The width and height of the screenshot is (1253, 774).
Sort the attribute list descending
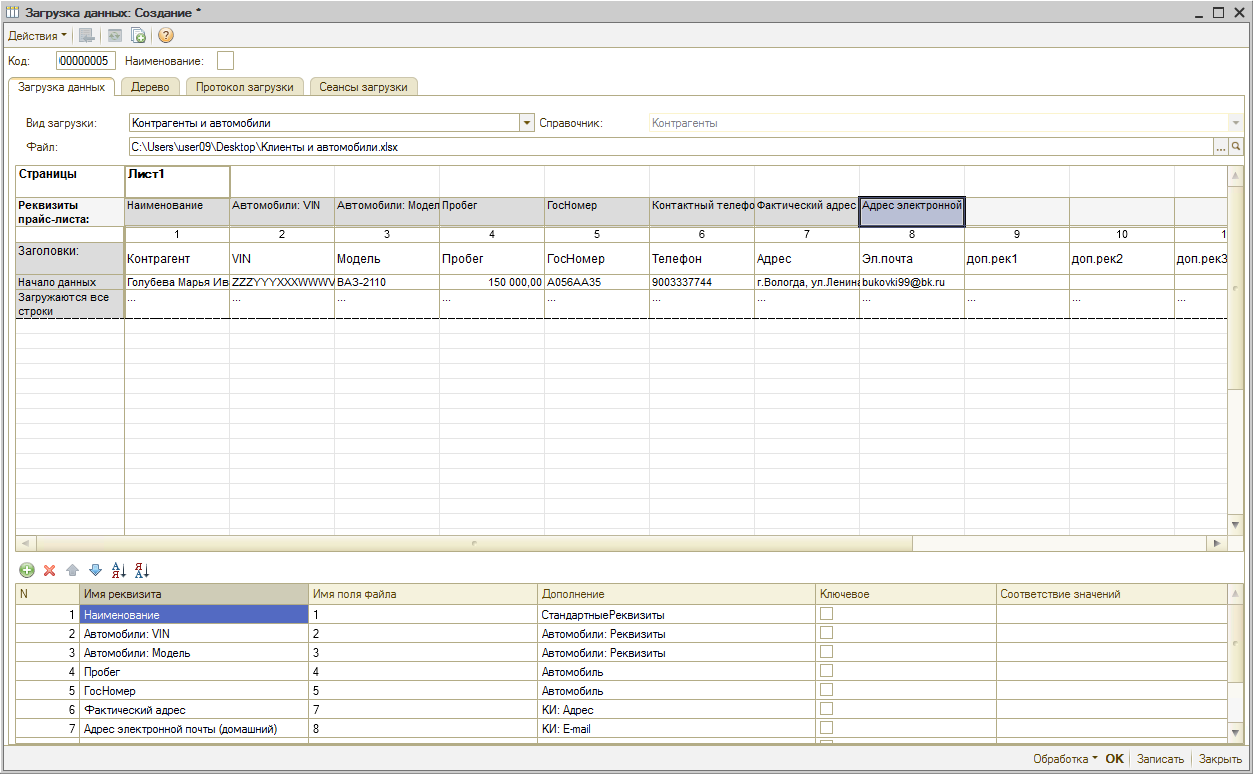(x=142, y=570)
